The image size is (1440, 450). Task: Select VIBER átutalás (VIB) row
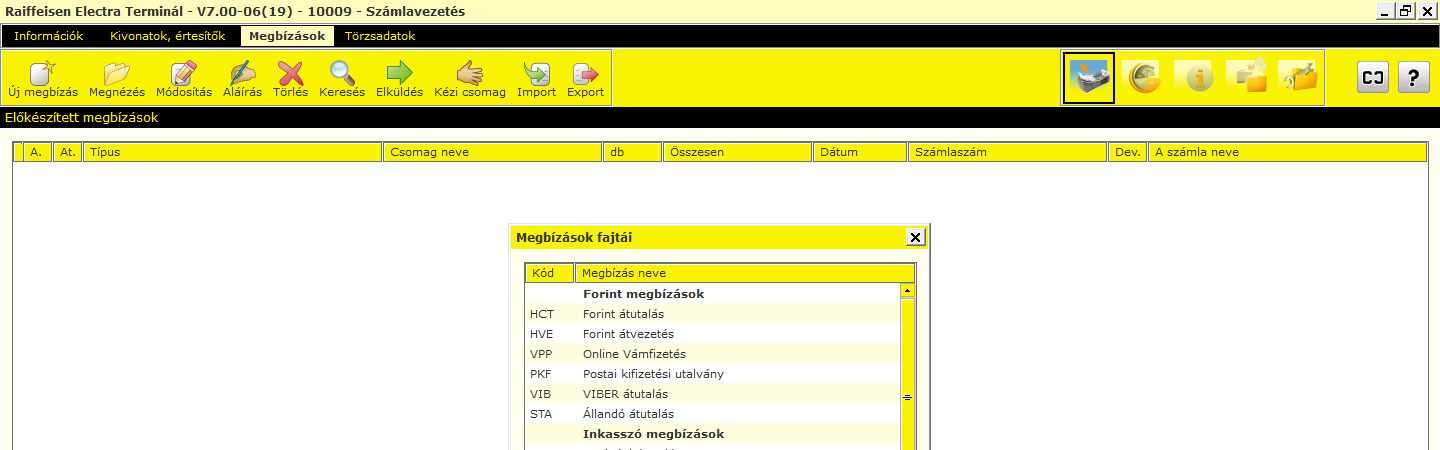click(x=712, y=394)
